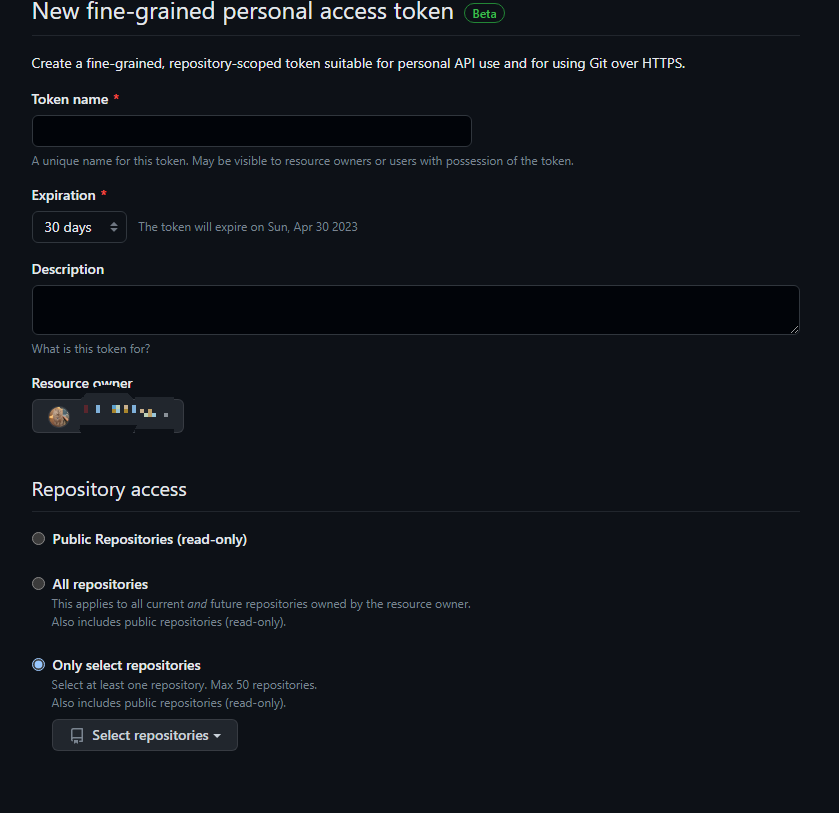The width and height of the screenshot is (839, 813).
Task: Click the Expiration field label
Action: click(x=63, y=195)
